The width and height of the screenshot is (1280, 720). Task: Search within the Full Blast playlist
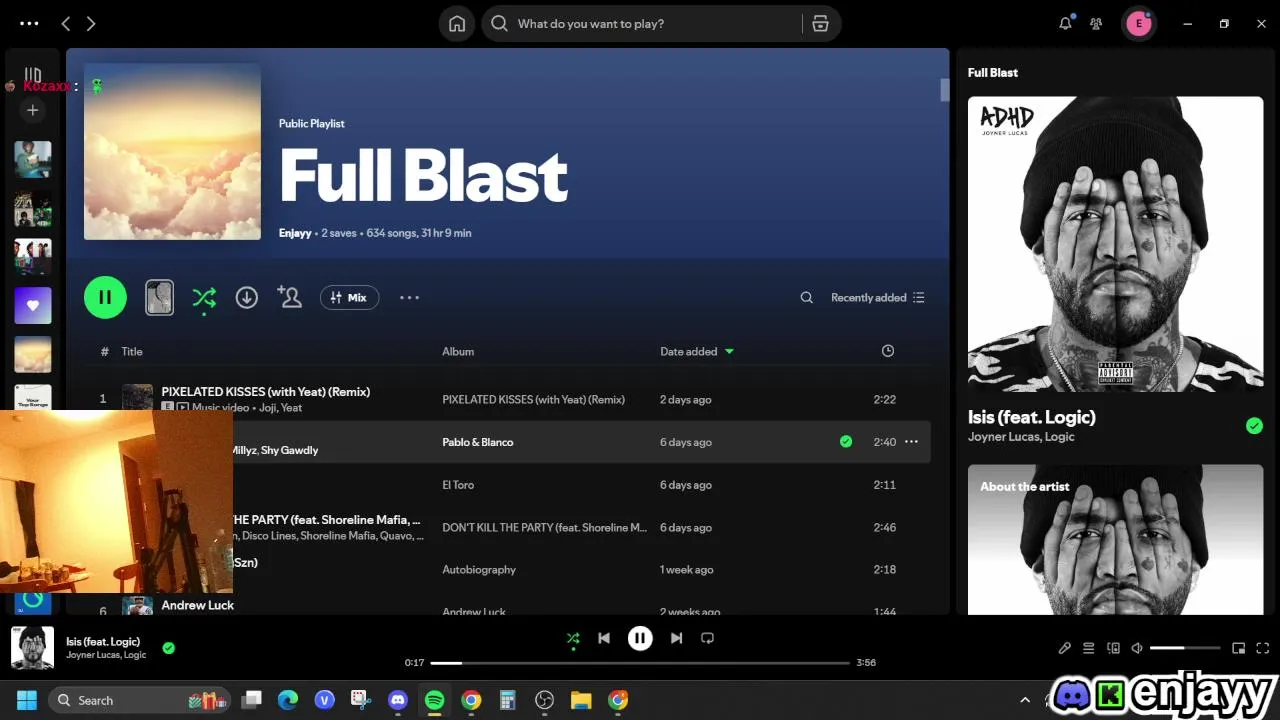point(806,297)
